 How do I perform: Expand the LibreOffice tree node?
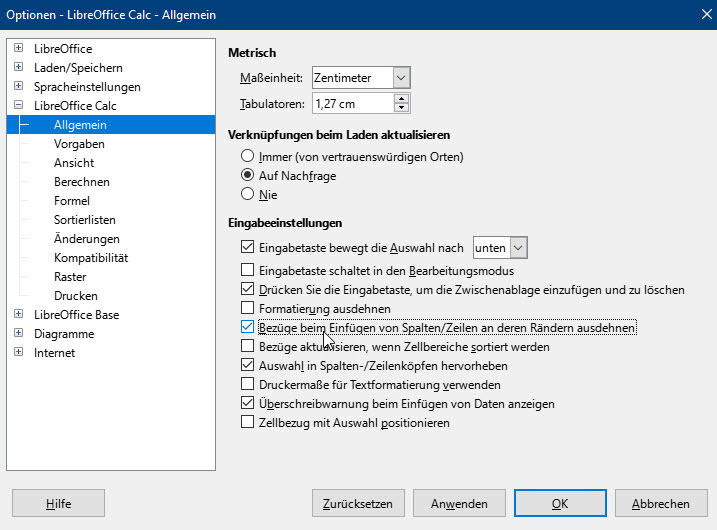(x=18, y=48)
